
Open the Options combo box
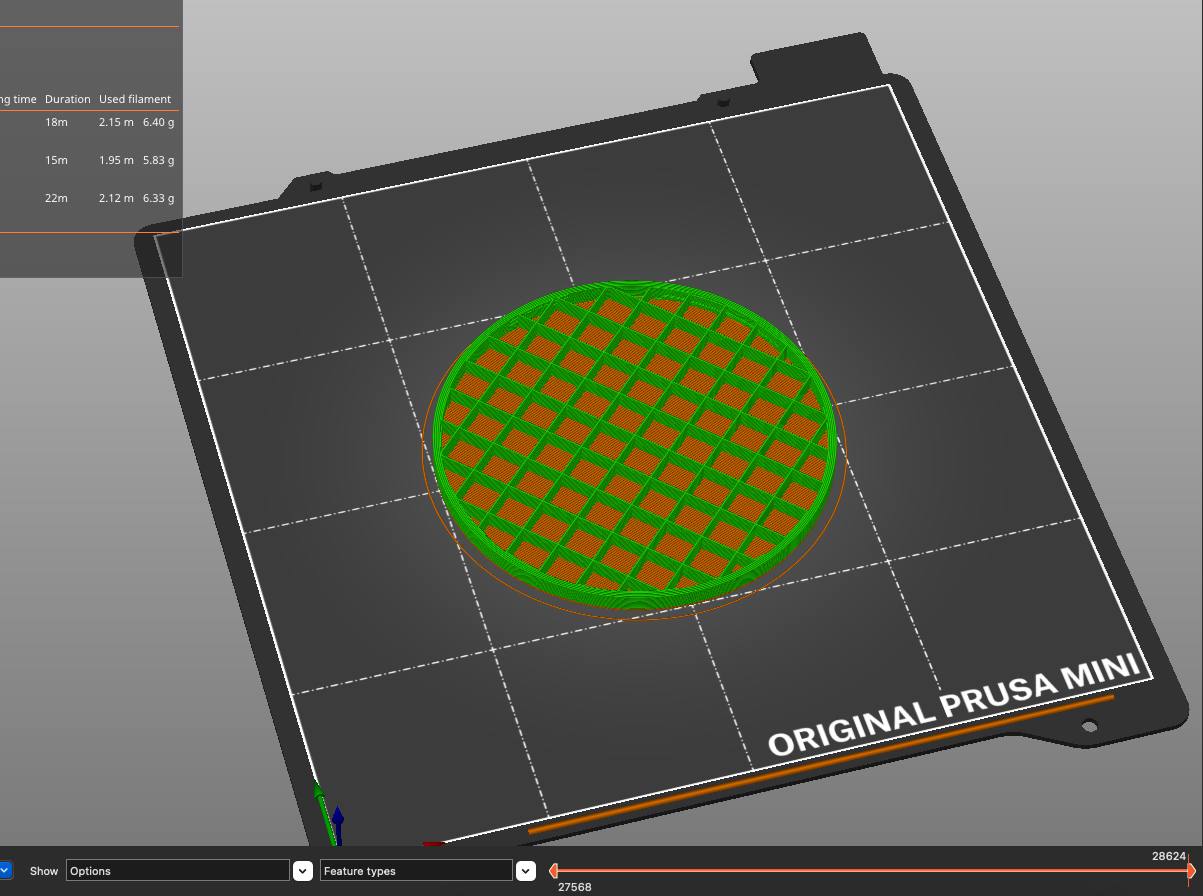point(178,871)
